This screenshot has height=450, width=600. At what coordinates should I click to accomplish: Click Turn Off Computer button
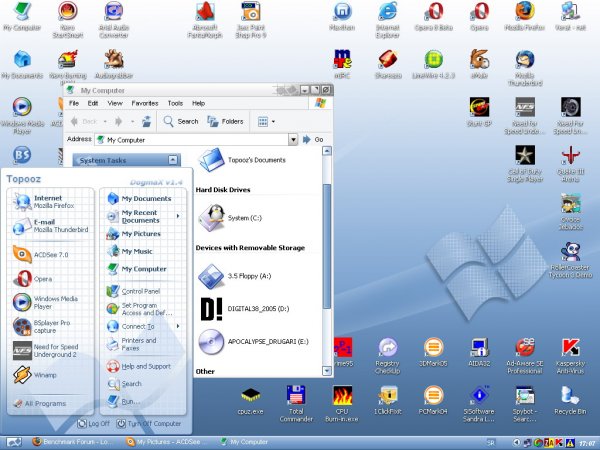point(149,424)
